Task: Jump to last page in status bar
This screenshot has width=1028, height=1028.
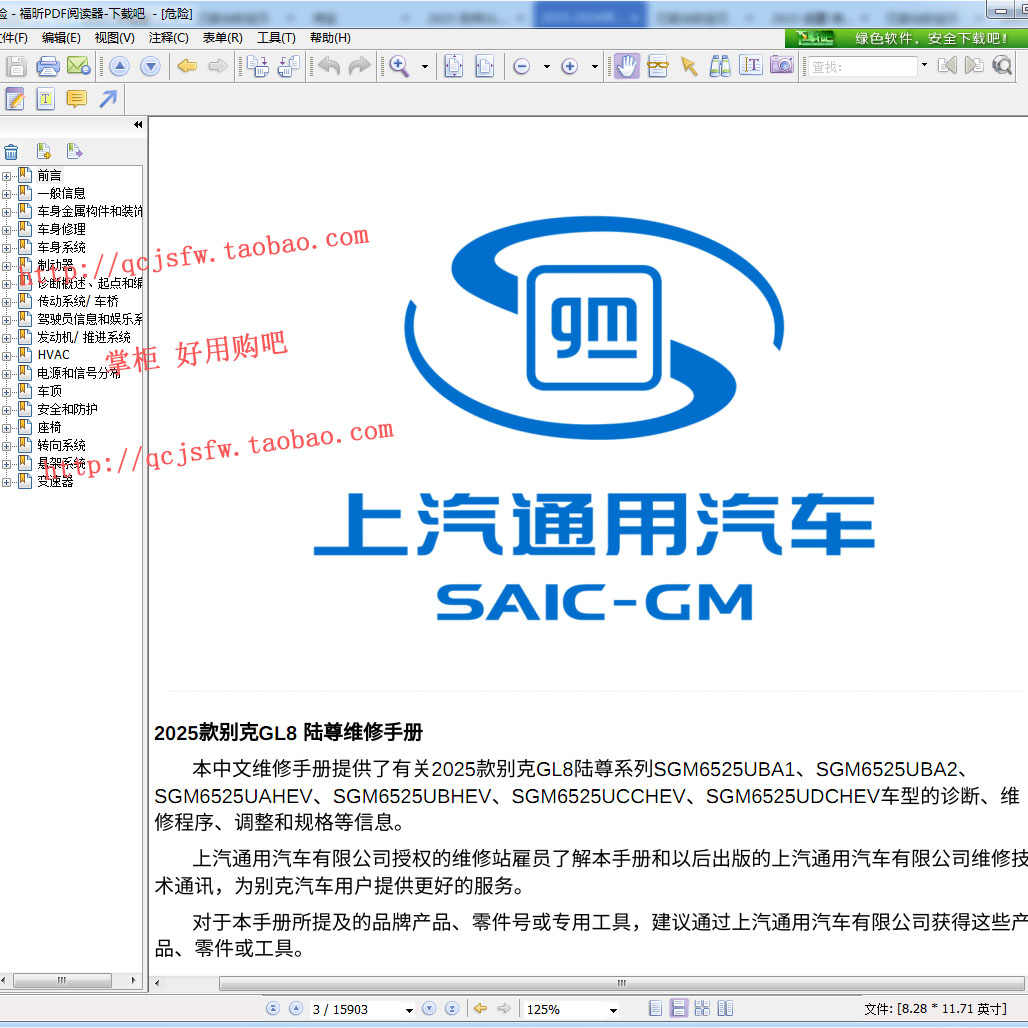Action: click(x=452, y=1009)
